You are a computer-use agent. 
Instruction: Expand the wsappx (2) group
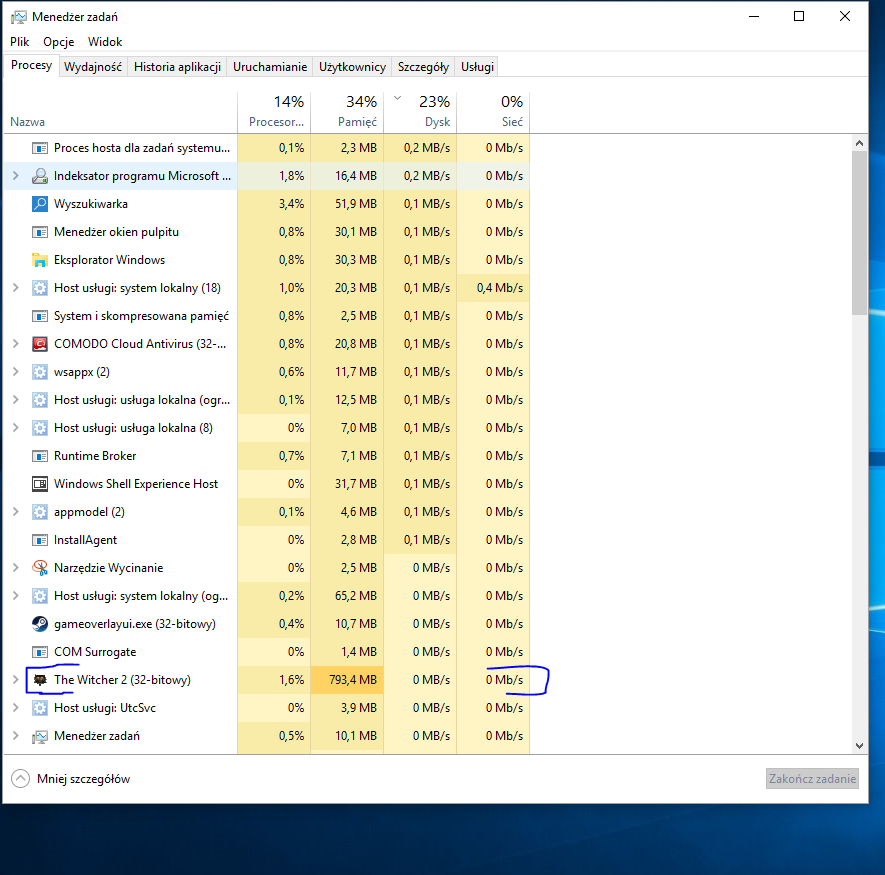pyautogui.click(x=16, y=372)
